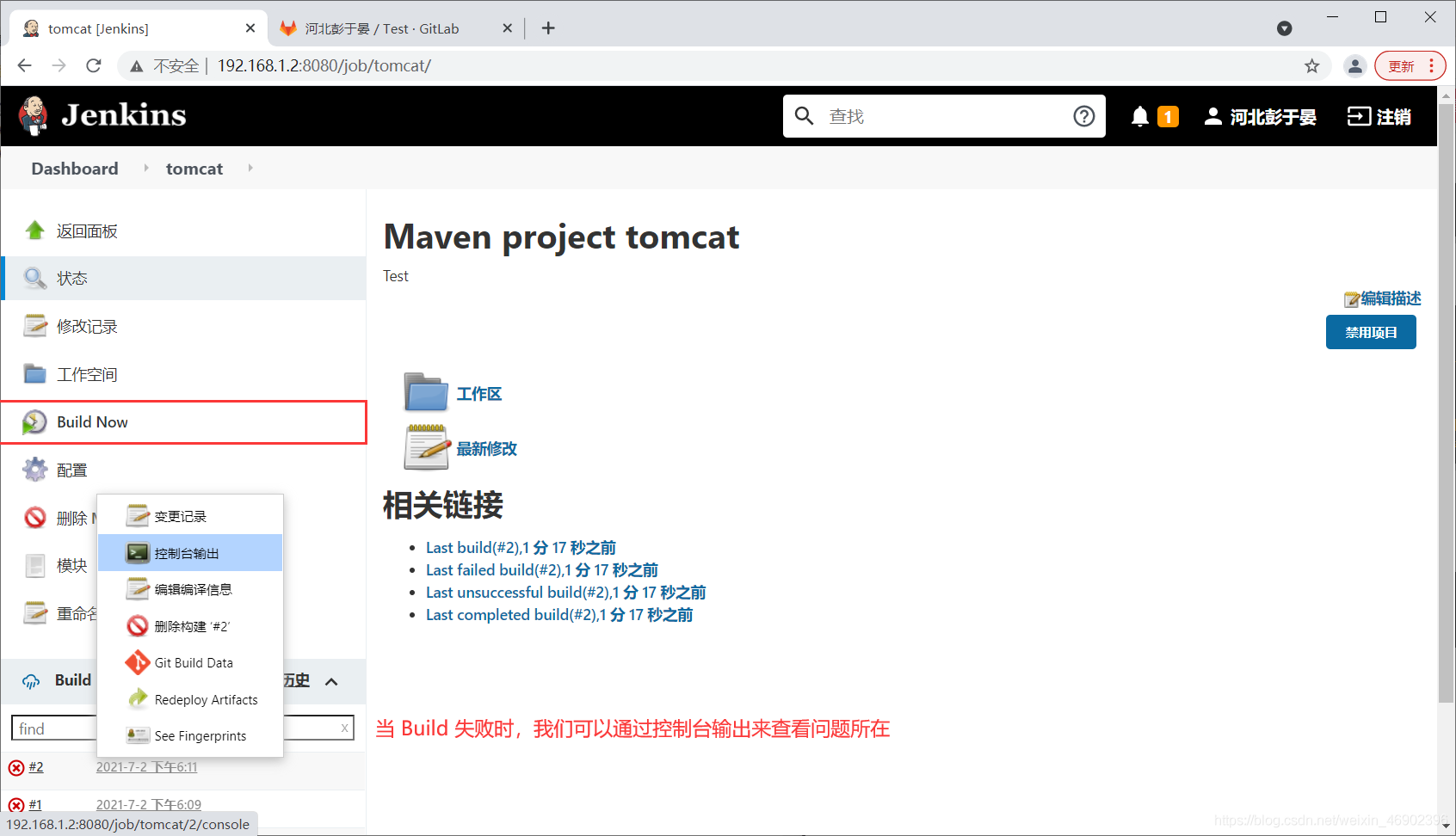Image resolution: width=1456 pixels, height=836 pixels.
Task: Expand the tomcat breadcrumb dropdown arrow
Action: (250, 169)
